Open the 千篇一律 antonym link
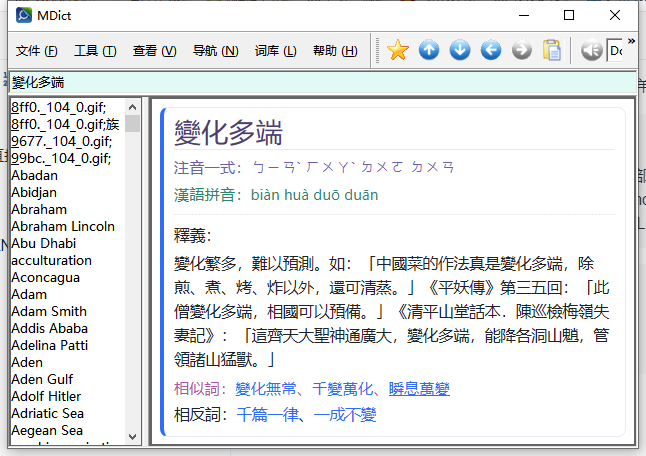The height and width of the screenshot is (456, 646). click(x=269, y=413)
